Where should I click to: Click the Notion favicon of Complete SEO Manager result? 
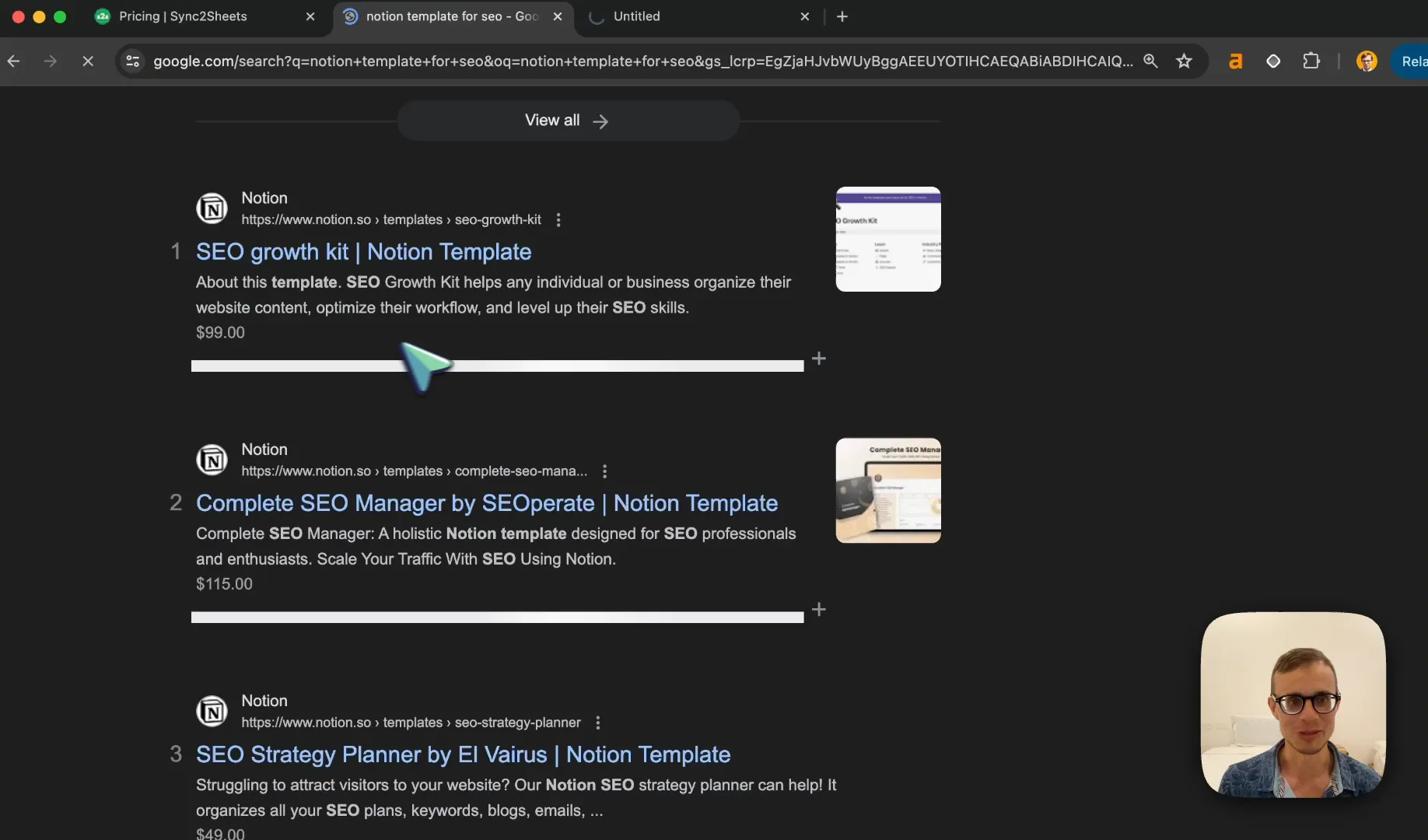coord(212,460)
